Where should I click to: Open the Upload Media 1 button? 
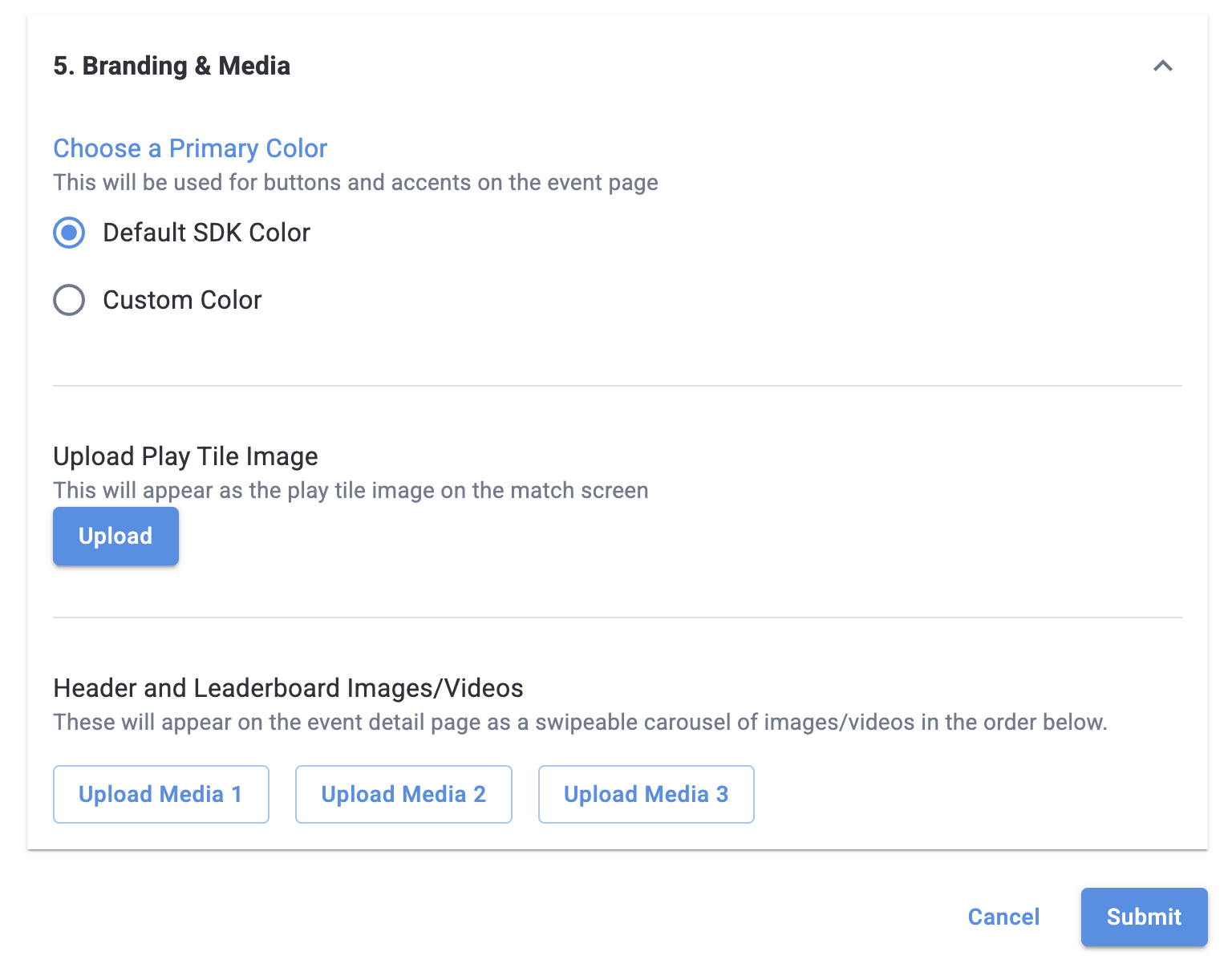pos(160,794)
